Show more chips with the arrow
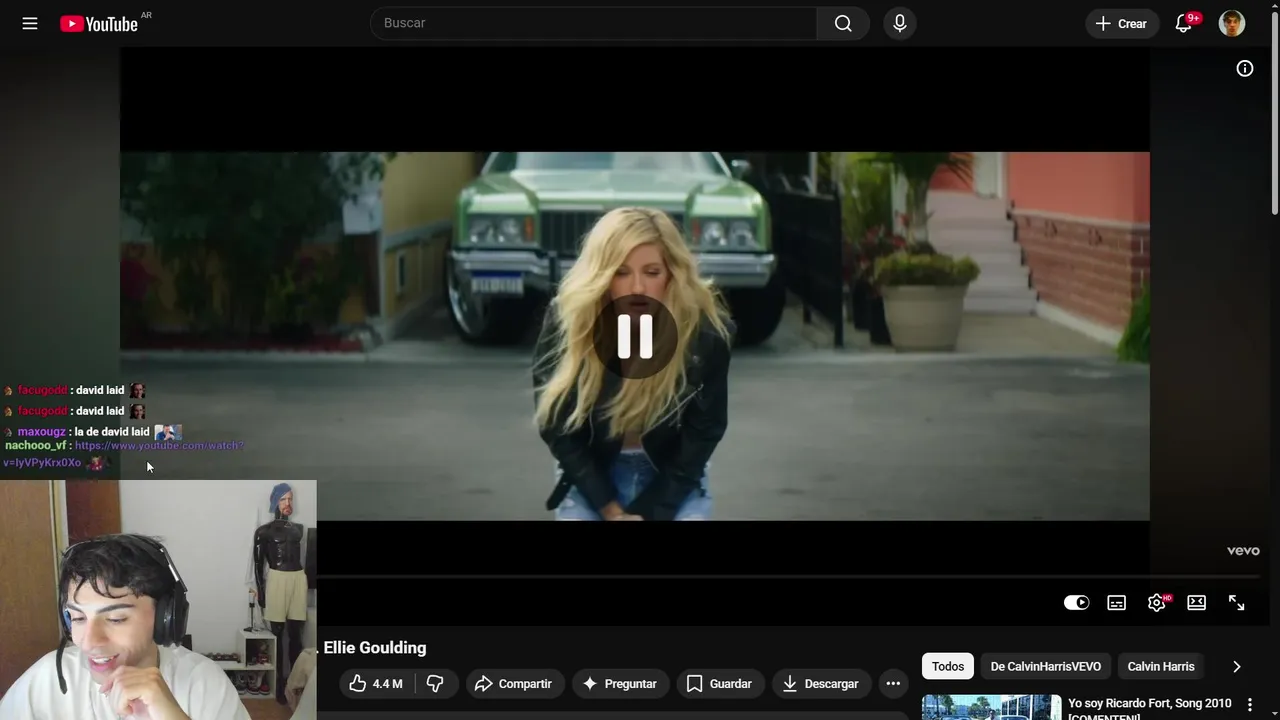Screen dimensions: 1280x720 pos(1237,666)
